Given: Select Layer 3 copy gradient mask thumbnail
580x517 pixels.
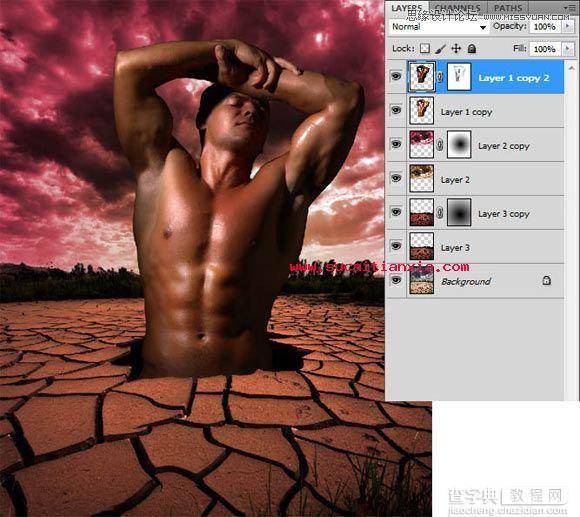Looking at the screenshot, I should pyautogui.click(x=459, y=212).
